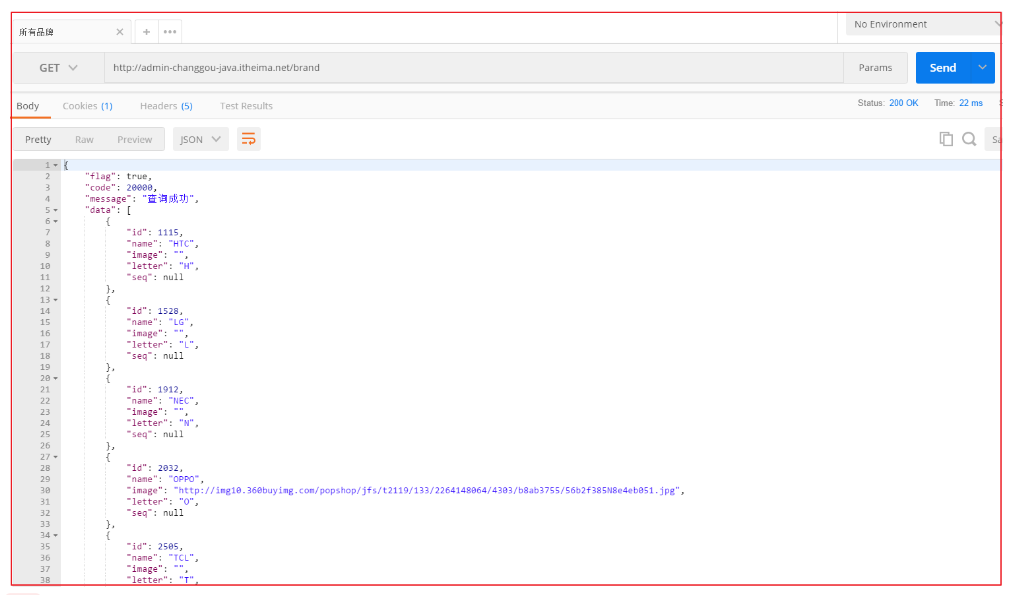The height and width of the screenshot is (595, 1015).
Task: Select the Pretty view mode
Action: [38, 140]
